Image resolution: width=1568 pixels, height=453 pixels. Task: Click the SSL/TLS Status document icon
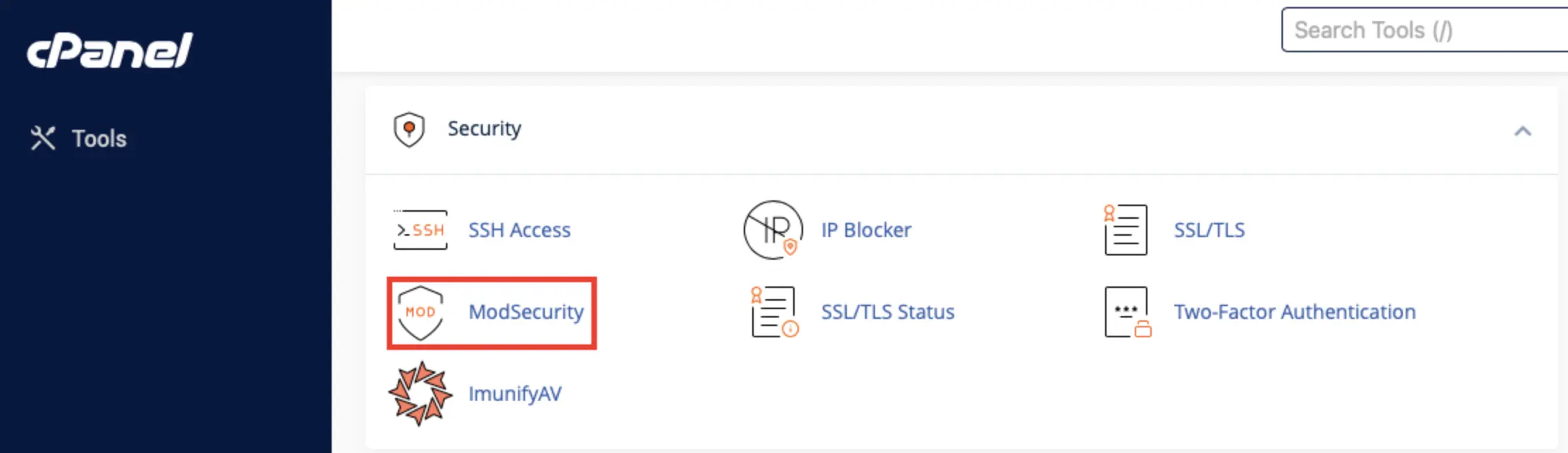pyautogui.click(x=774, y=312)
